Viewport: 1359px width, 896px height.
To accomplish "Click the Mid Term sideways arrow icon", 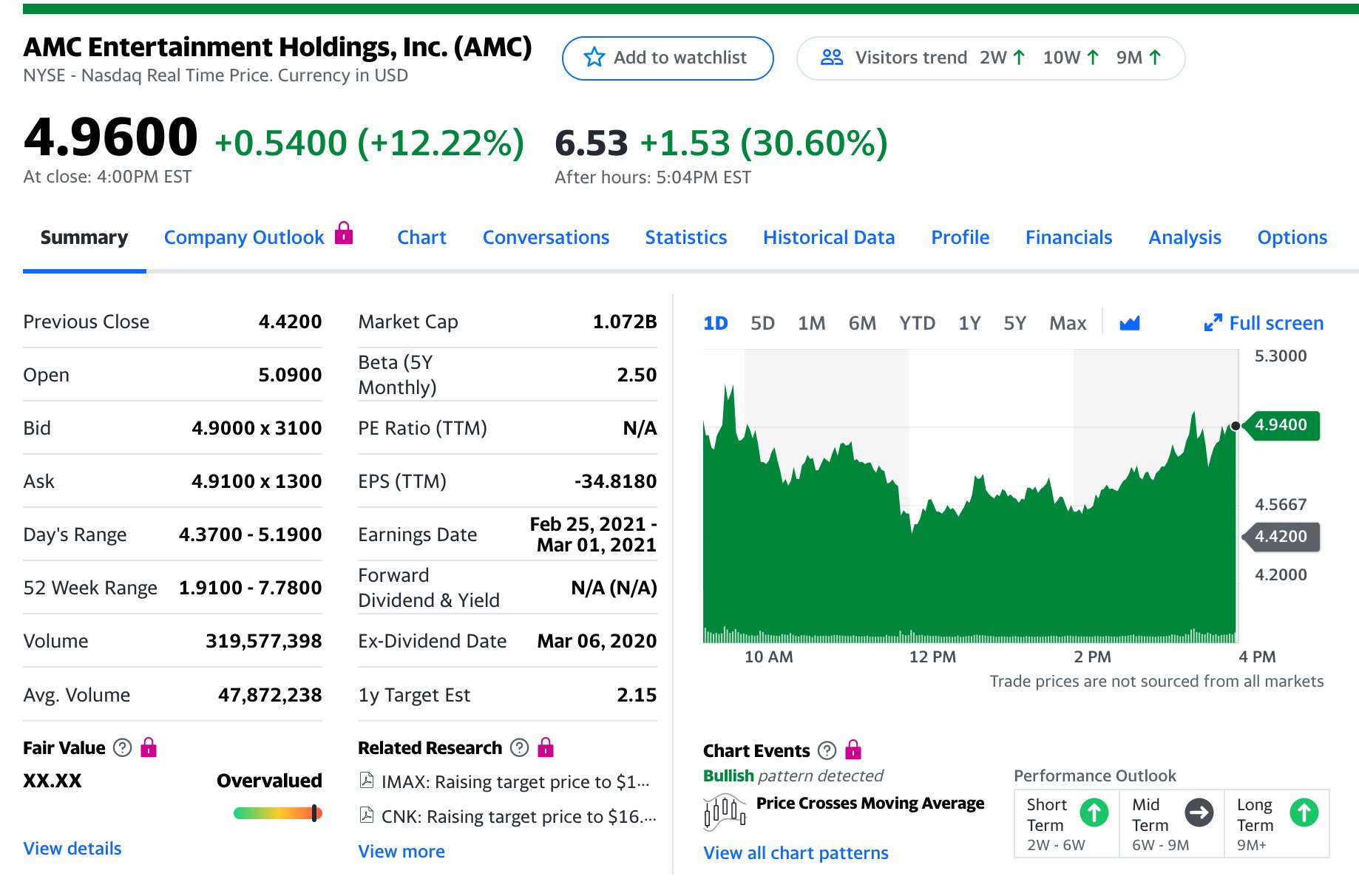I will [x=1199, y=813].
